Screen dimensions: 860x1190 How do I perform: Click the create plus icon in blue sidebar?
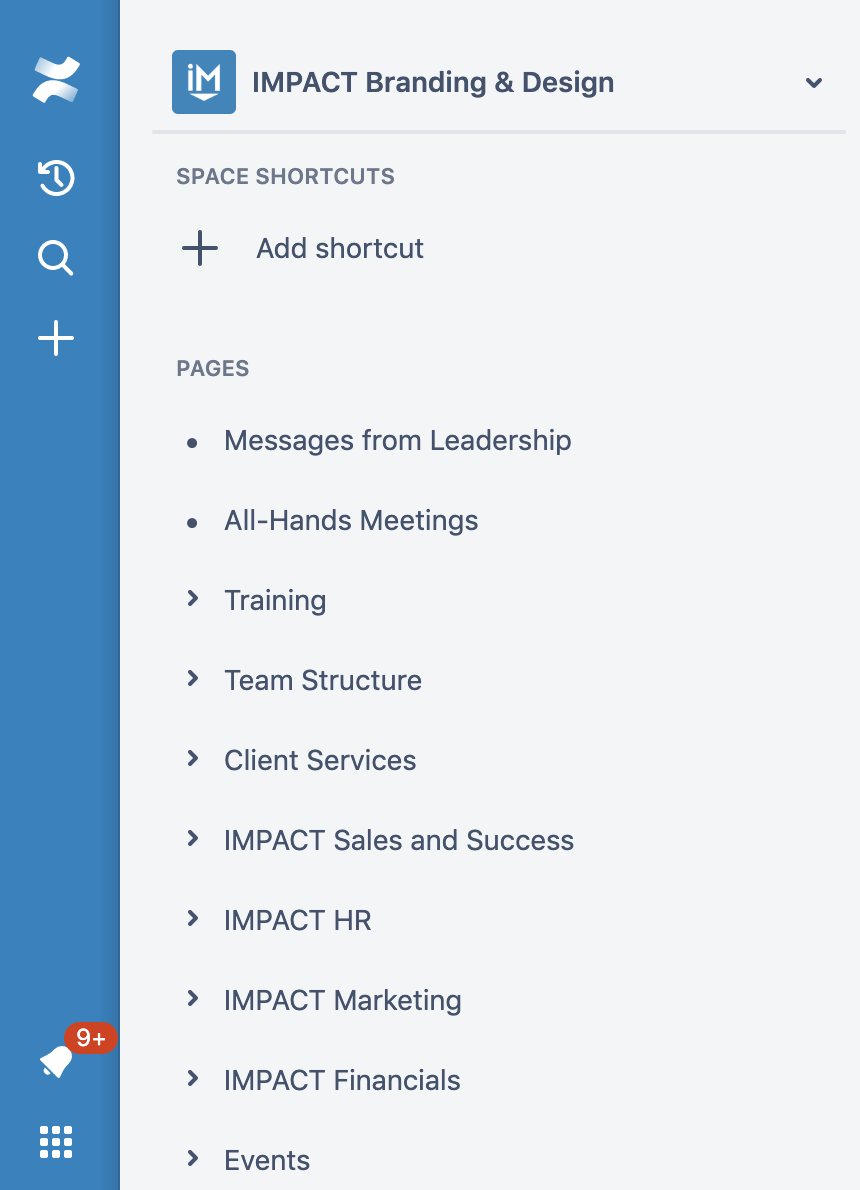click(x=56, y=339)
